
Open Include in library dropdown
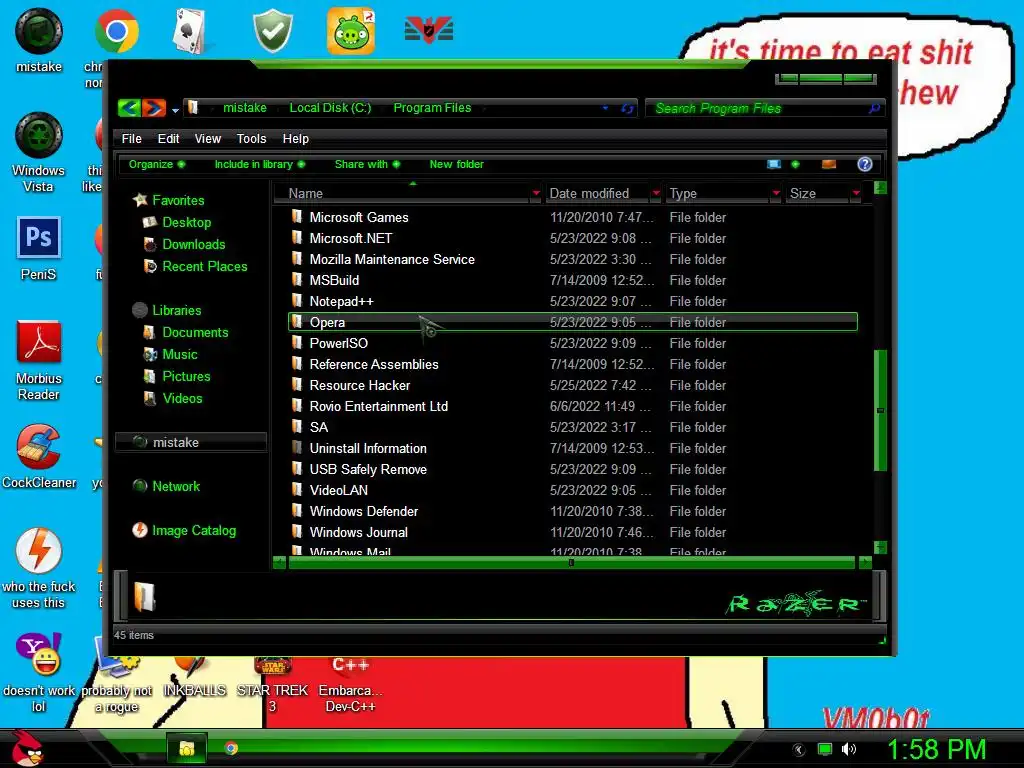[260, 165]
